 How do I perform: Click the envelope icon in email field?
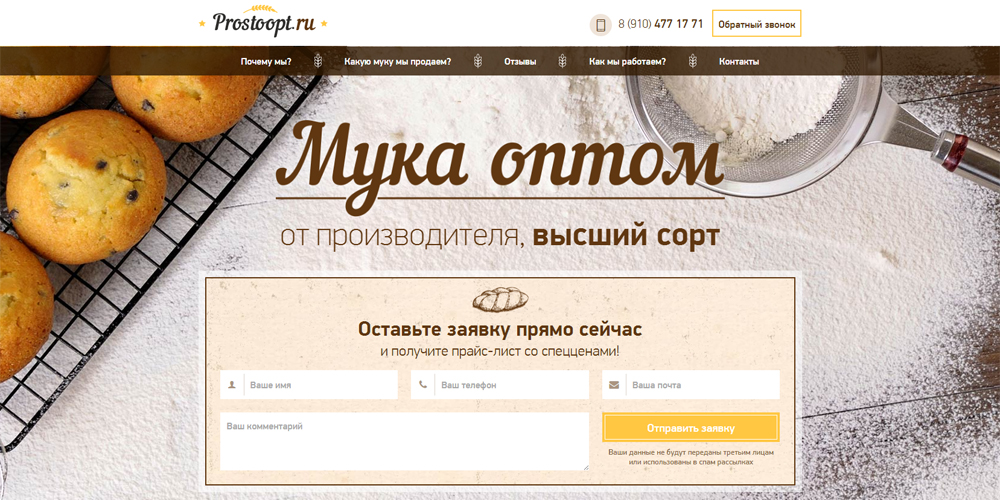pos(614,385)
